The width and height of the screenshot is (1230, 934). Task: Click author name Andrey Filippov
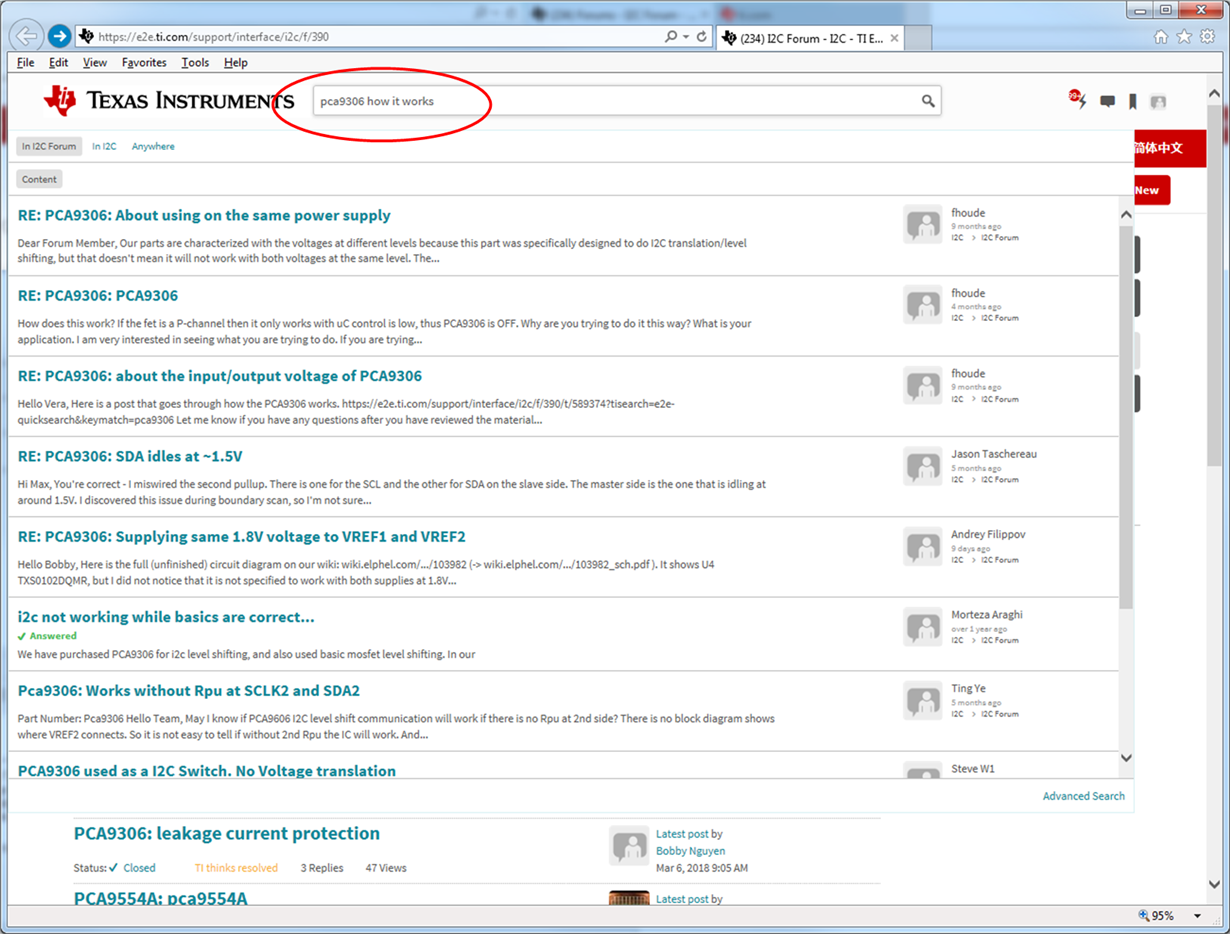(988, 534)
